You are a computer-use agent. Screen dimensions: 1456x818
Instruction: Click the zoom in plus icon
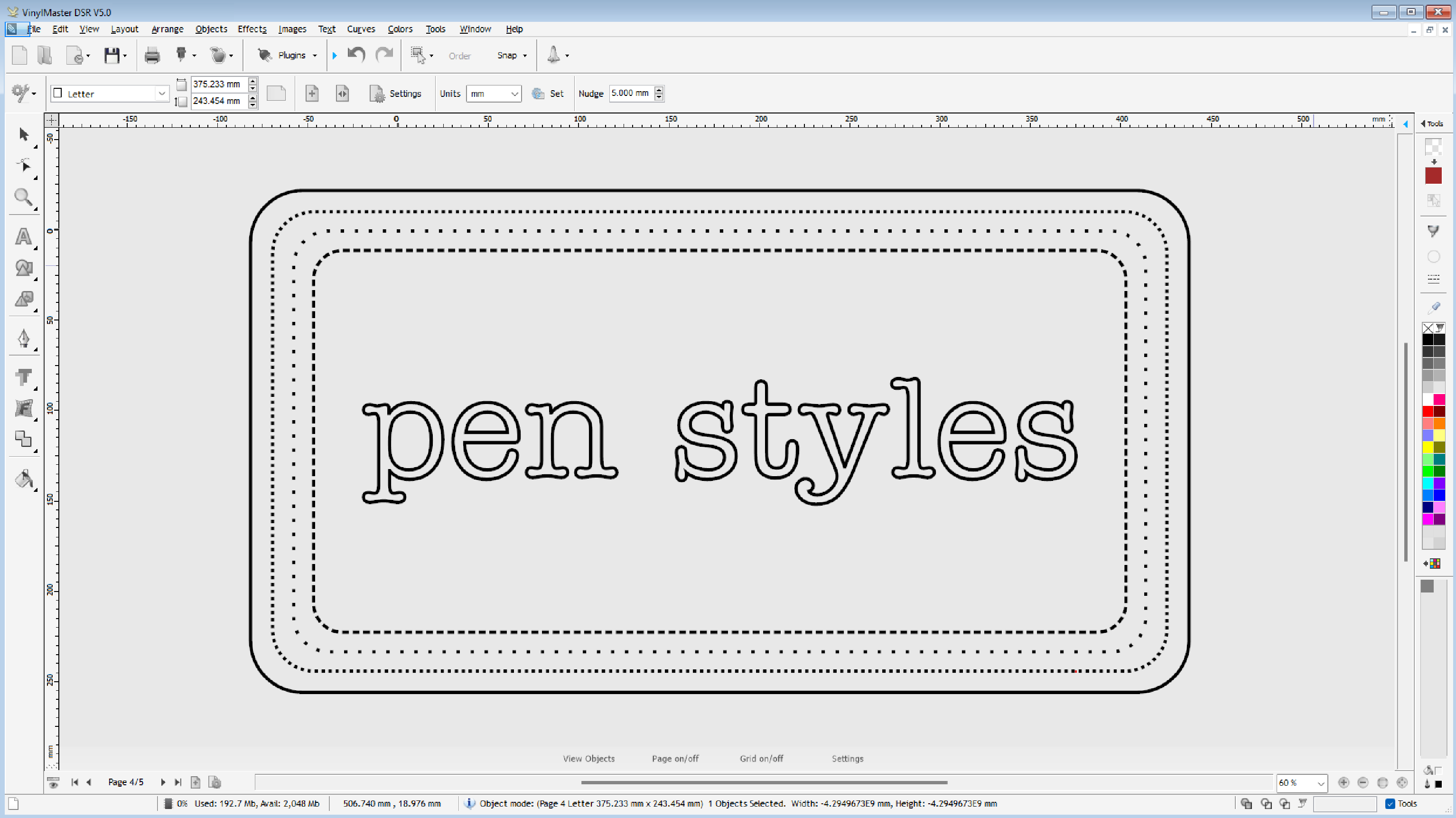click(1344, 782)
